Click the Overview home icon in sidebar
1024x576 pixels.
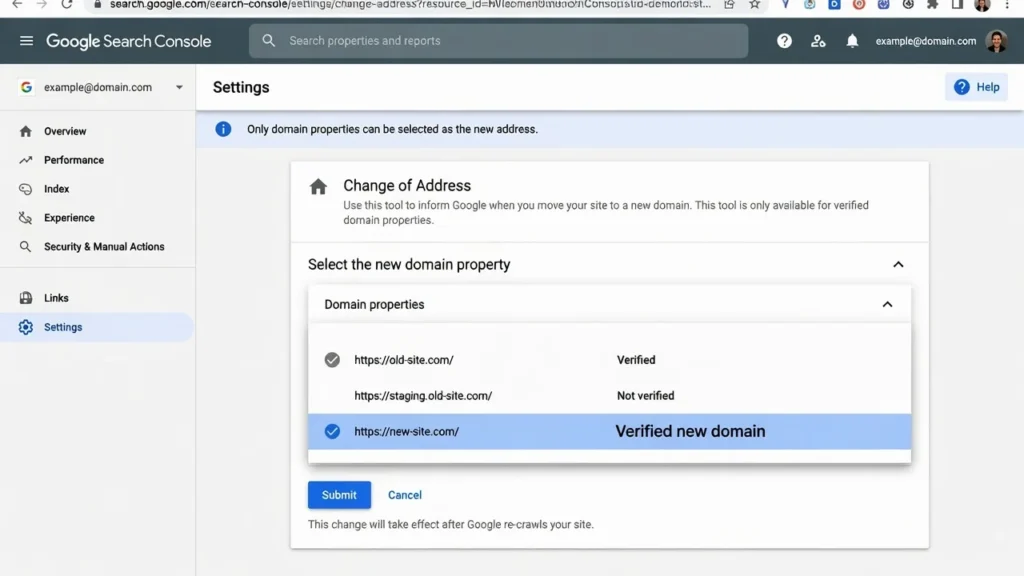click(x=25, y=131)
